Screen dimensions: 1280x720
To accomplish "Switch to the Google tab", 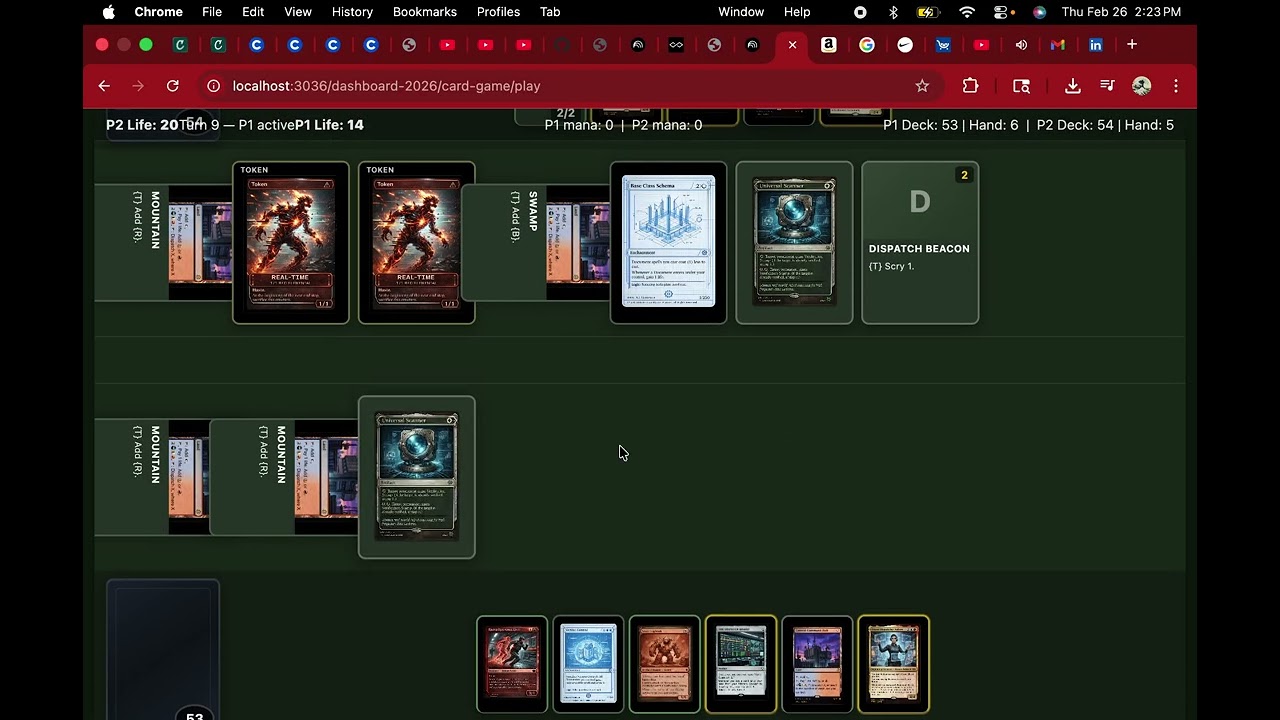I will (x=867, y=44).
